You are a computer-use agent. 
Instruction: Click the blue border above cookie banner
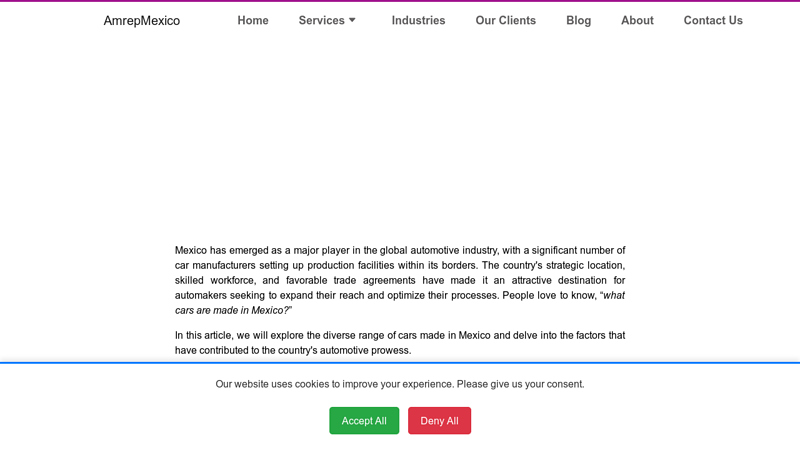(x=400, y=363)
